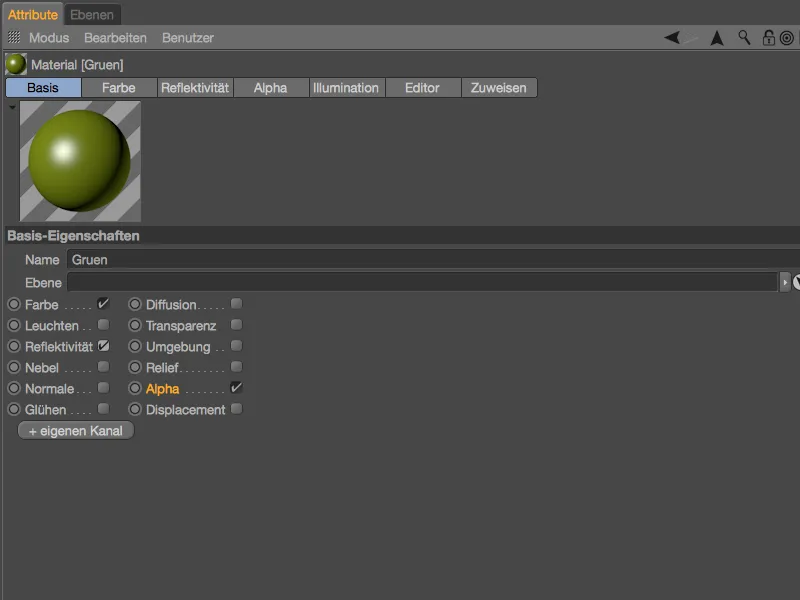Select the Editor material tab

point(422,88)
